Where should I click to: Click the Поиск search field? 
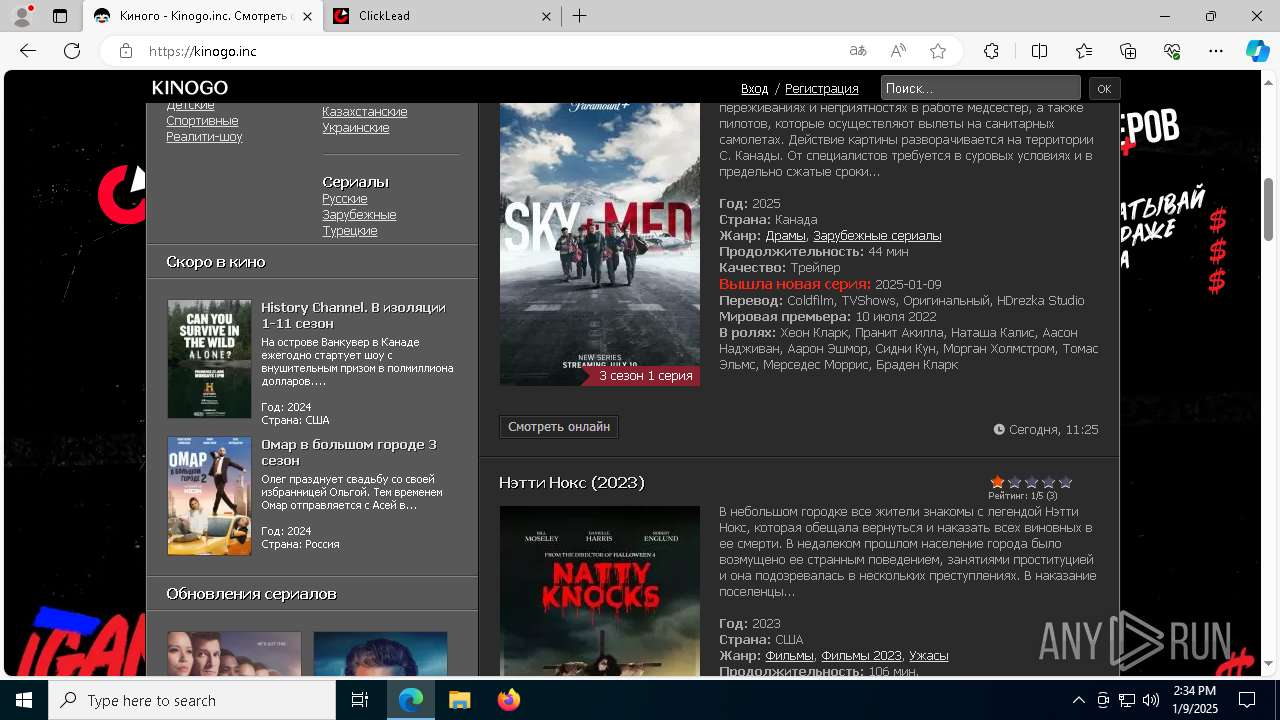click(980, 88)
